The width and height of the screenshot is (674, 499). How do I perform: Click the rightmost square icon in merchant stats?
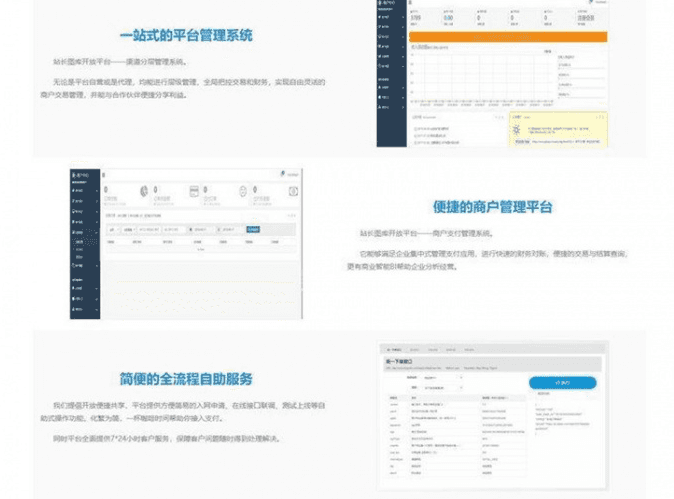293,192
